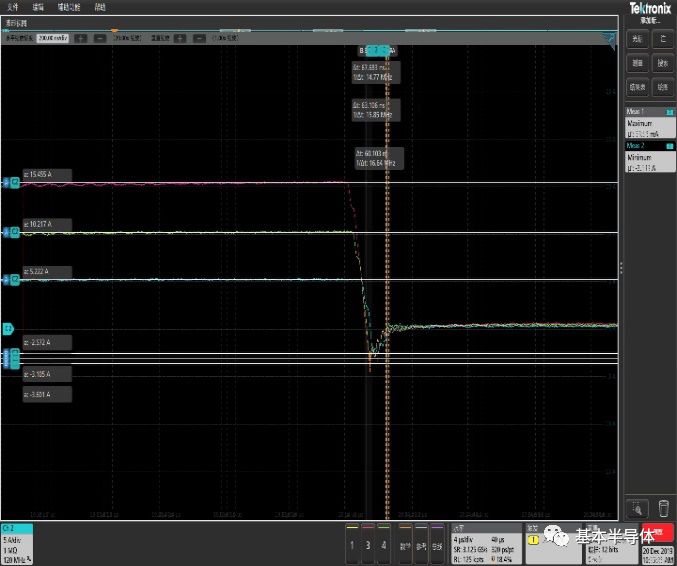The image size is (677, 566).
Task: Click the 200.00 mA/div scale field
Action: [52, 38]
